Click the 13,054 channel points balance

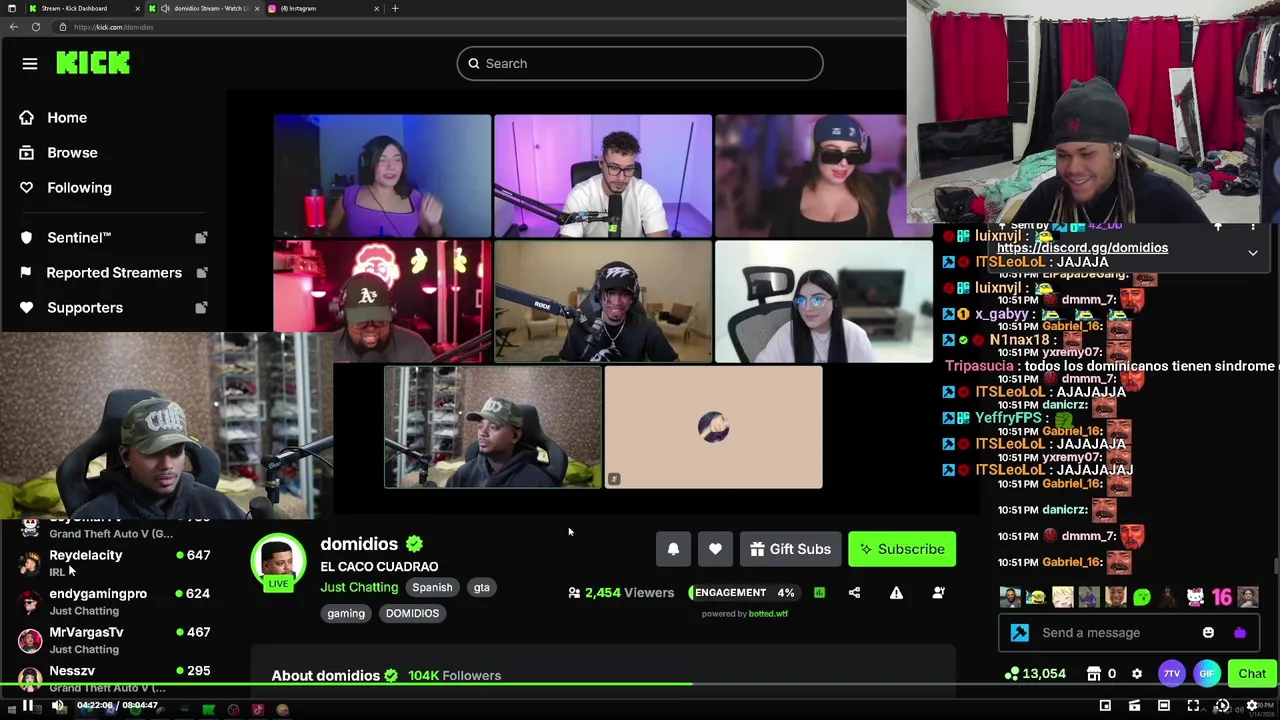click(1036, 674)
